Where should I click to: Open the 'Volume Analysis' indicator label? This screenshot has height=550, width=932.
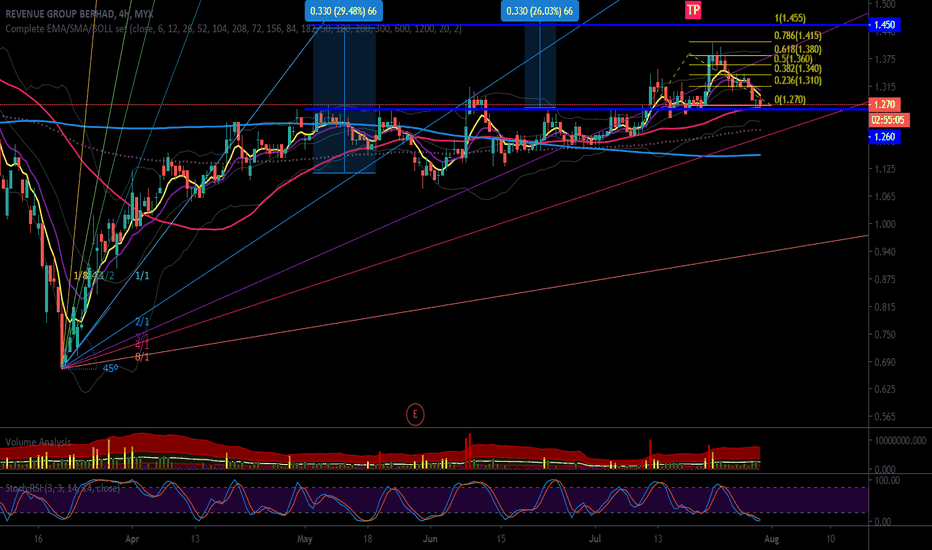pyautogui.click(x=38, y=442)
